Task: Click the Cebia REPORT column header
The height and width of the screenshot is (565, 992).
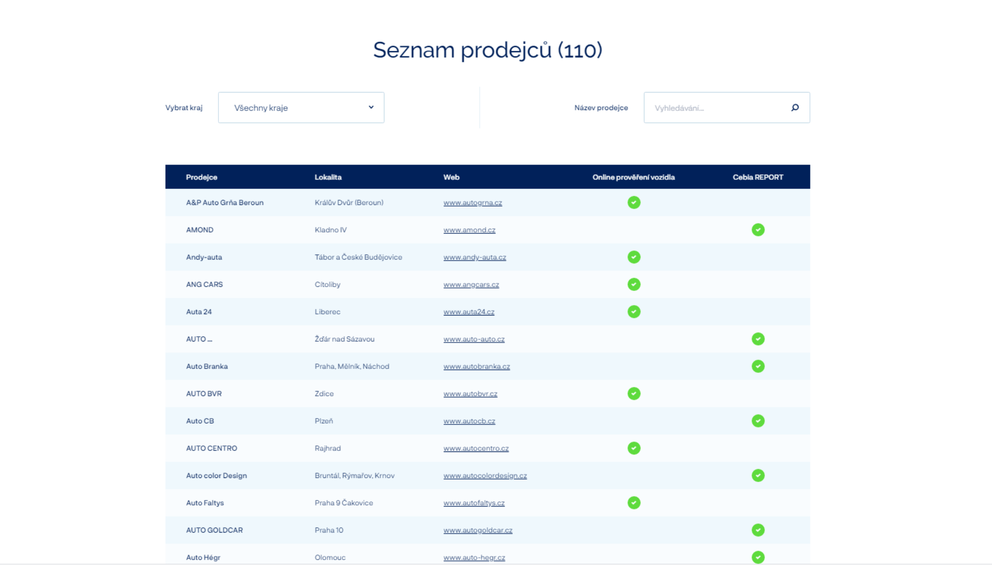Action: 758,177
